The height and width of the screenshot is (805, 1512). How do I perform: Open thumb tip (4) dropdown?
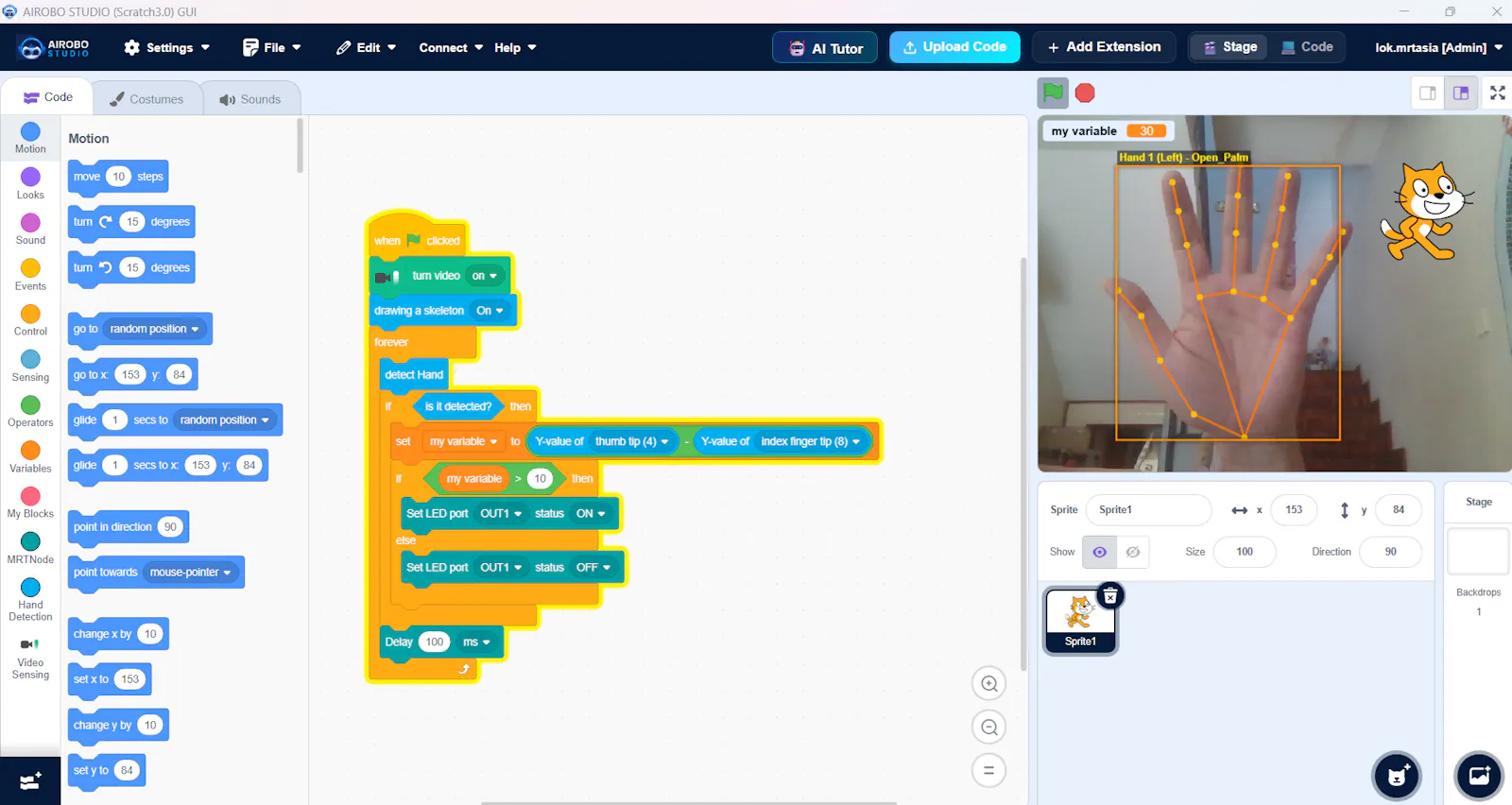click(x=632, y=441)
